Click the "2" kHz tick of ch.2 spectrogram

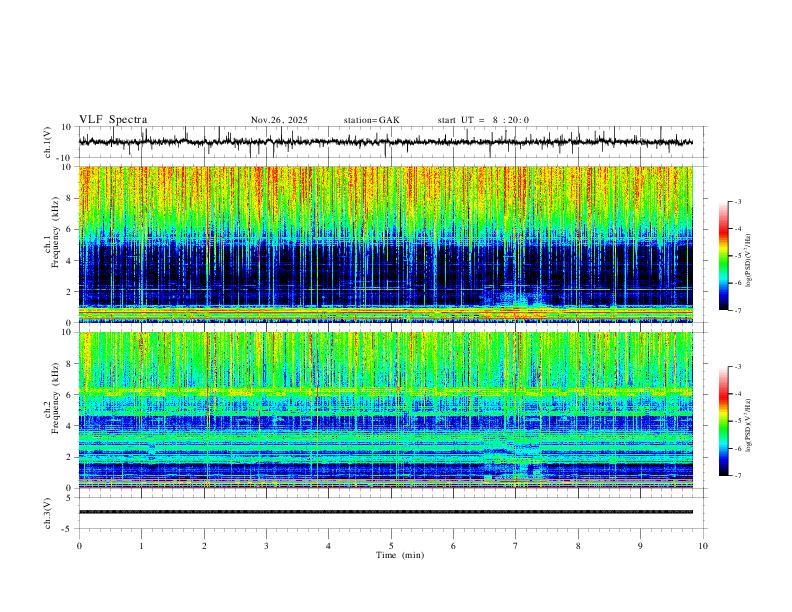point(70,457)
